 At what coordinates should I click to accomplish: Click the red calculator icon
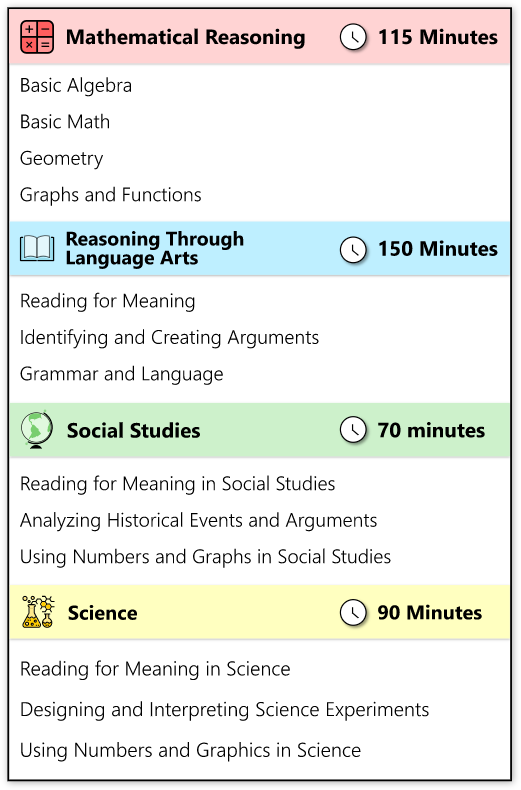point(37,37)
